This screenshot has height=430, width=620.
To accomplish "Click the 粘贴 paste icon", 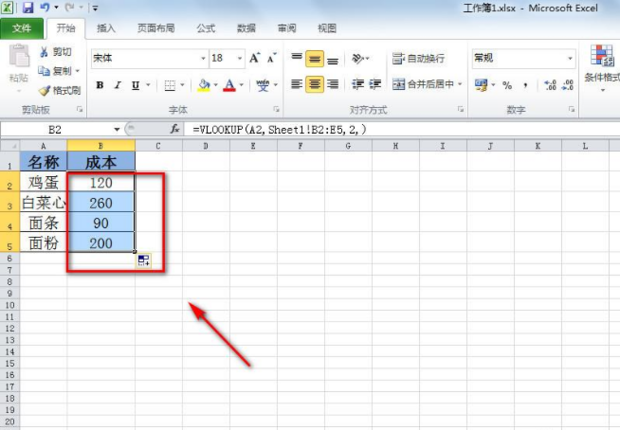I will tap(19, 56).
